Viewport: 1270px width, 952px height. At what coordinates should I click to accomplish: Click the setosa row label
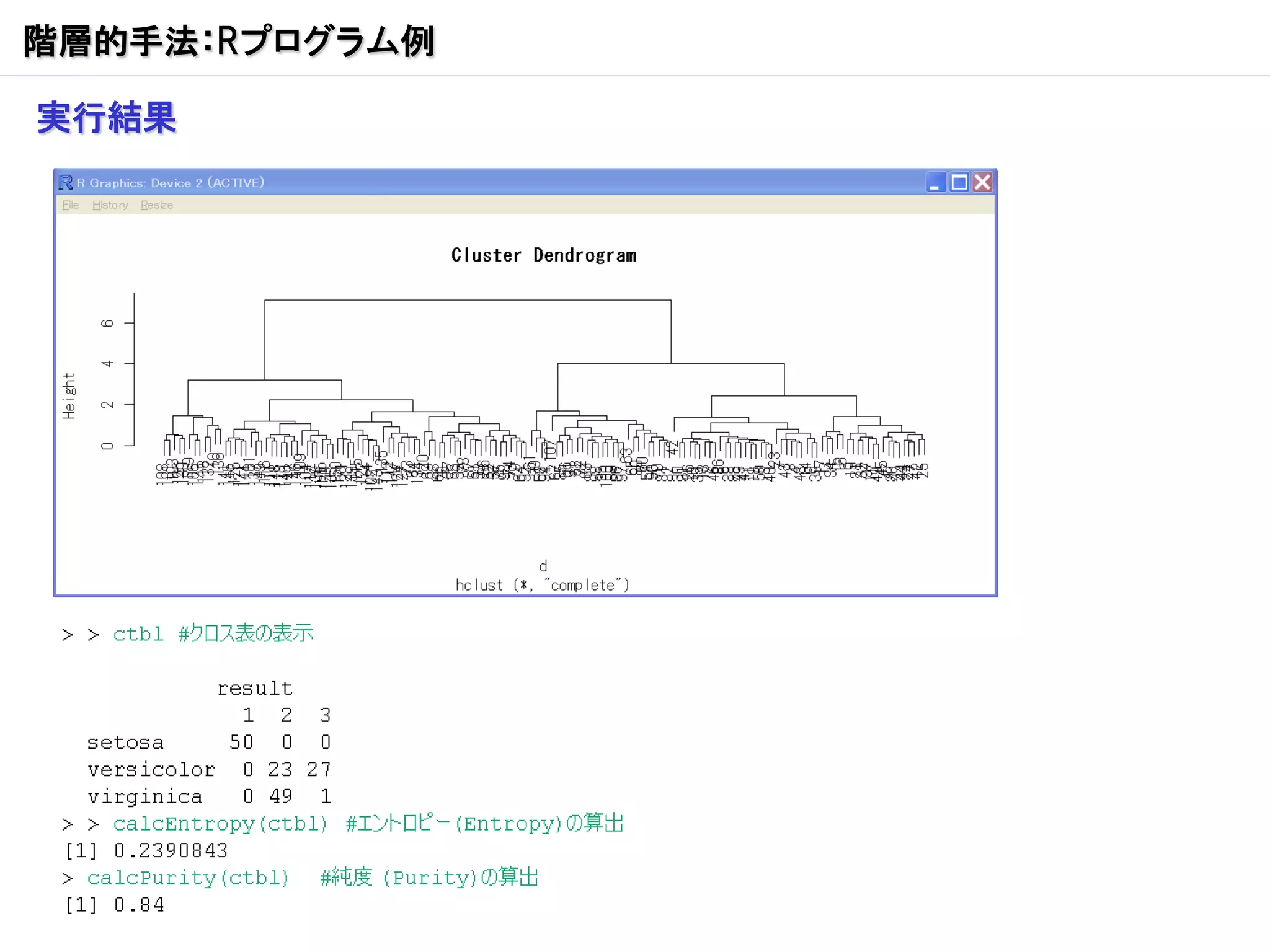(x=125, y=743)
